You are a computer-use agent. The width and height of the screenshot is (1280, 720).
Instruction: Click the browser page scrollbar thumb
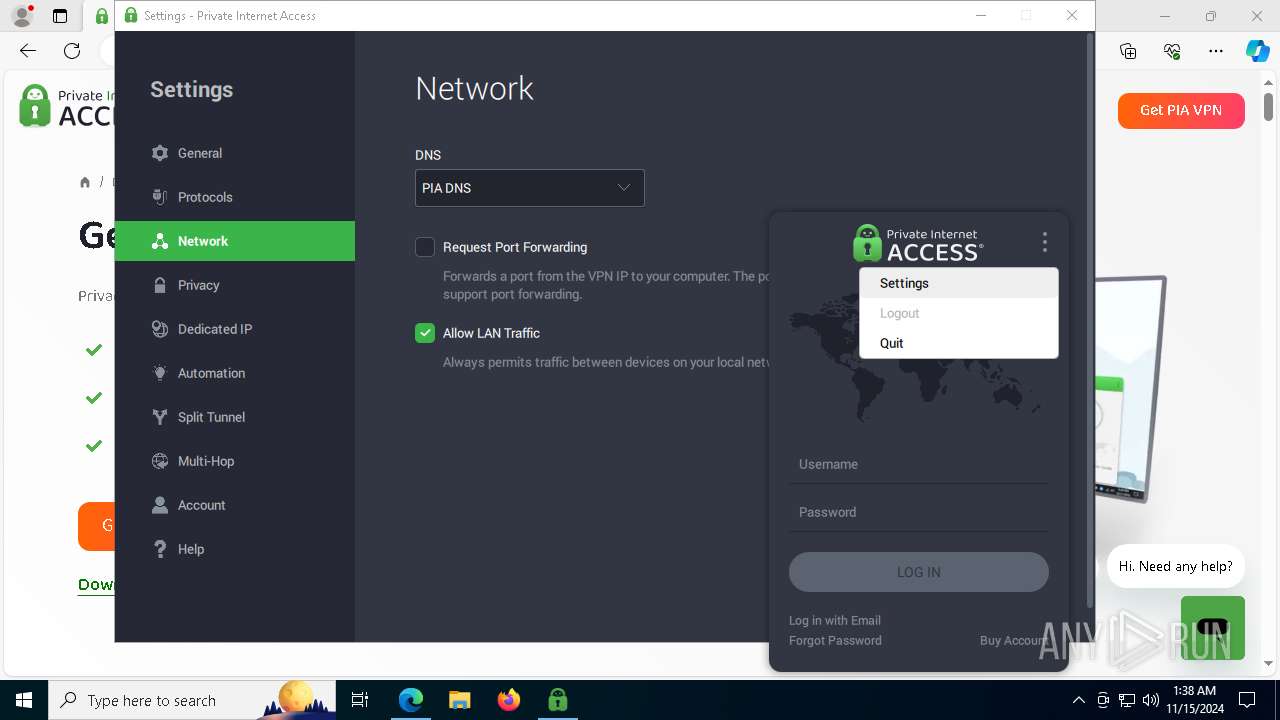point(1268,106)
